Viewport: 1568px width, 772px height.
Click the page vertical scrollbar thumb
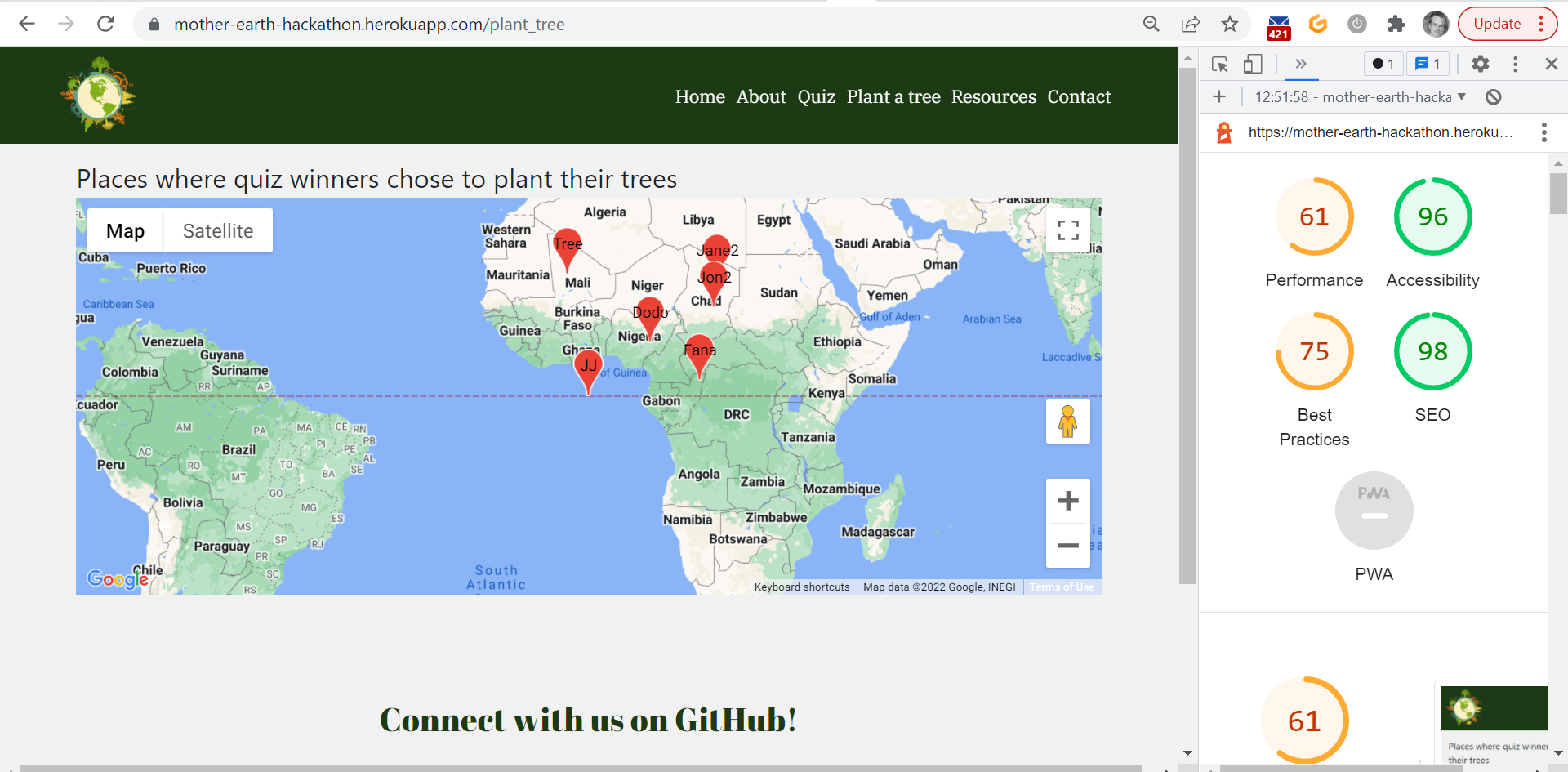(1187, 326)
